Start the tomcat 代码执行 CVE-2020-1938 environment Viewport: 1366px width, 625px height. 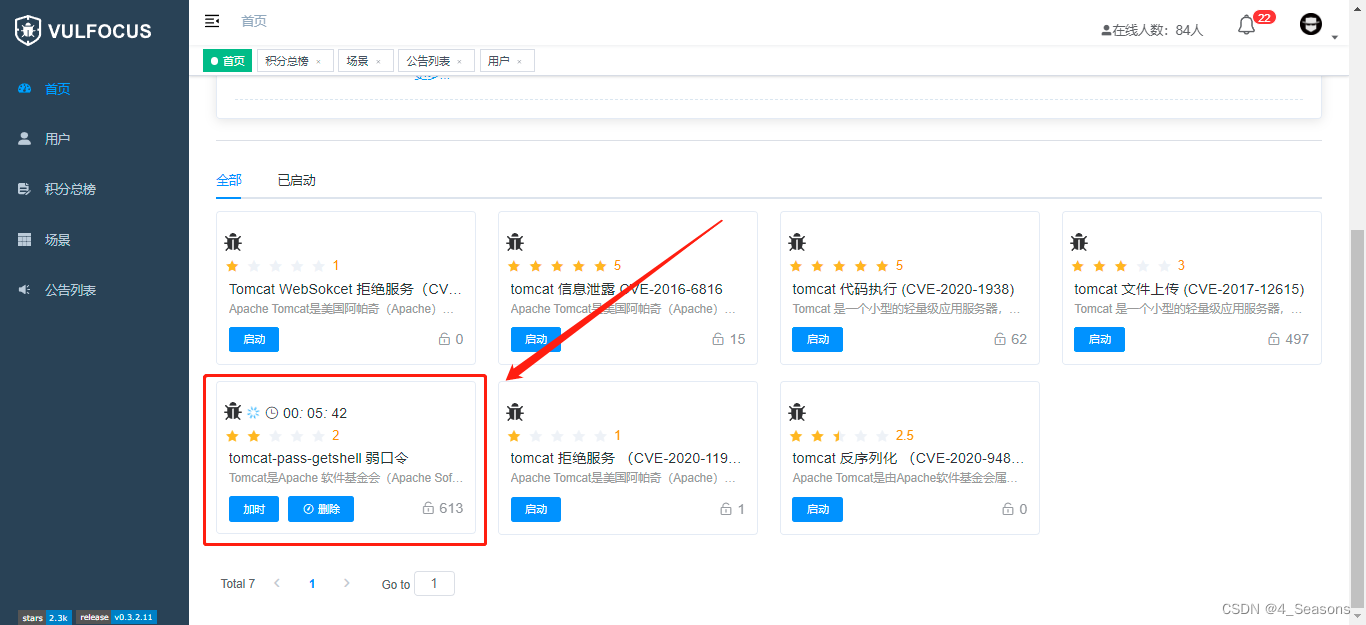pyautogui.click(x=818, y=339)
